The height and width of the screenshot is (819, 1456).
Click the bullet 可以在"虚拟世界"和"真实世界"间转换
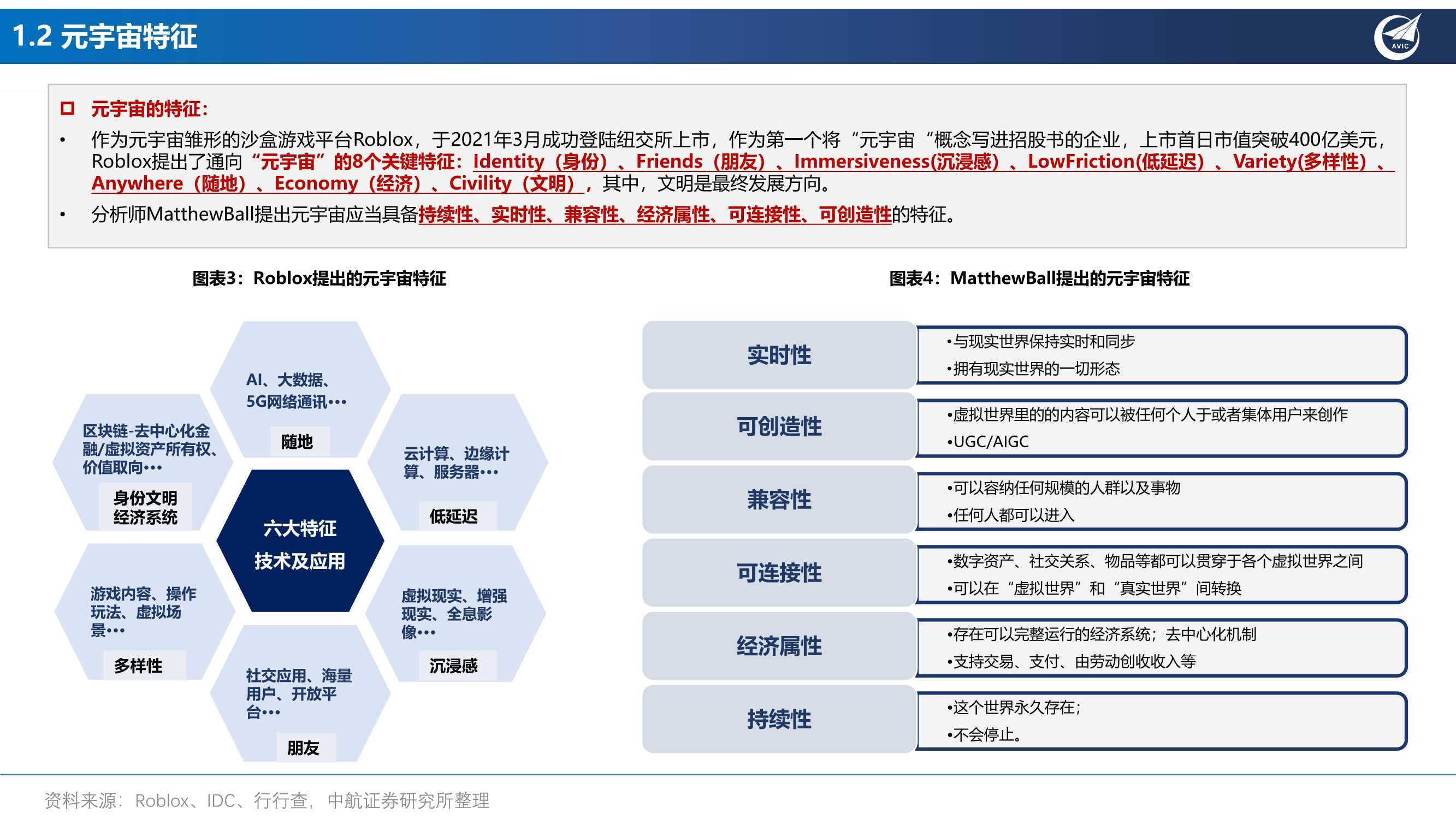pyautogui.click(x=1094, y=588)
